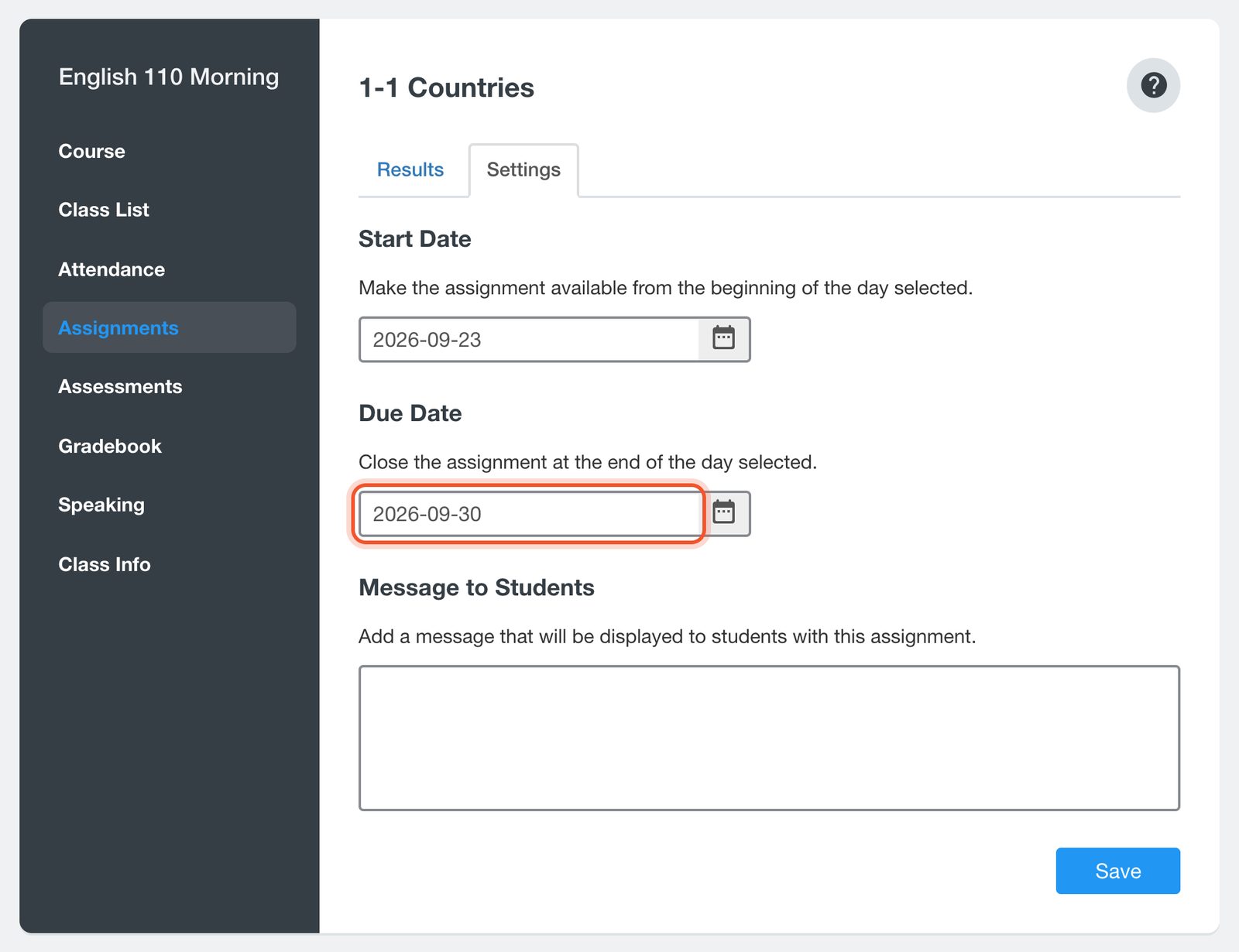This screenshot has width=1239, height=952.
Task: Focus the Due Date field 2026-09-30
Action: (530, 513)
